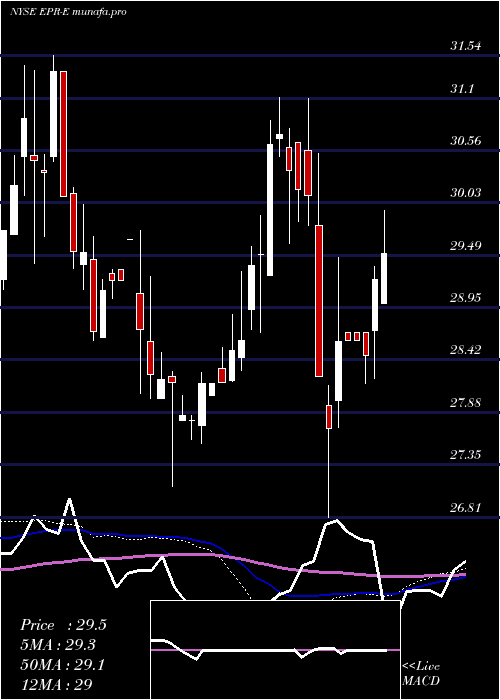Click the 27.35 price axis label

(x=466, y=455)
